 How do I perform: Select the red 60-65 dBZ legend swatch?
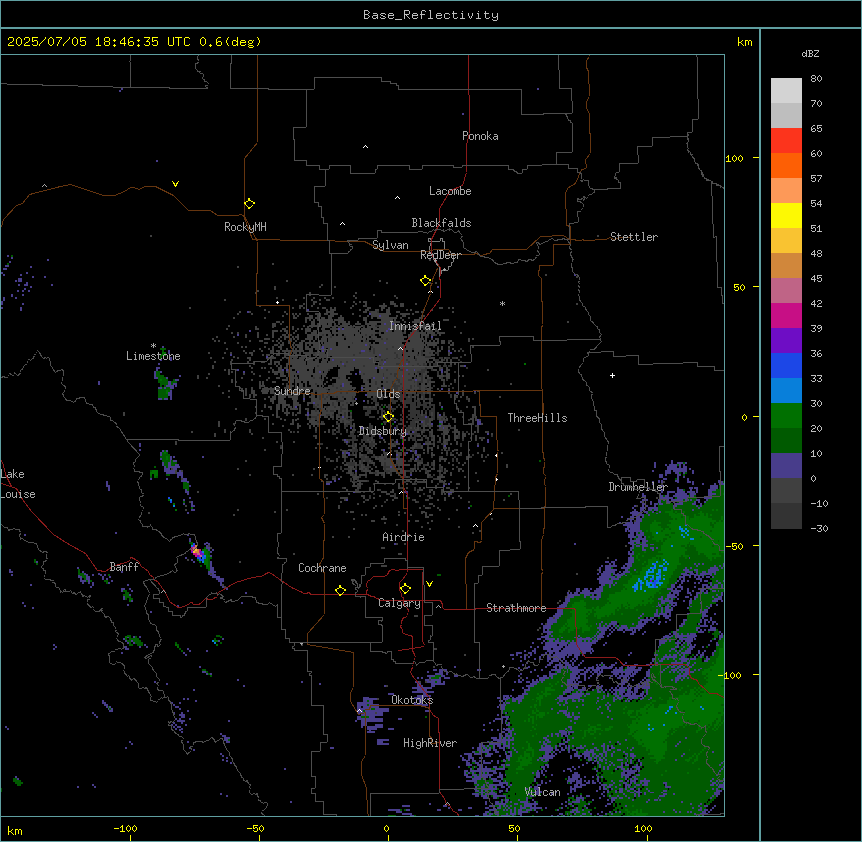(786, 141)
